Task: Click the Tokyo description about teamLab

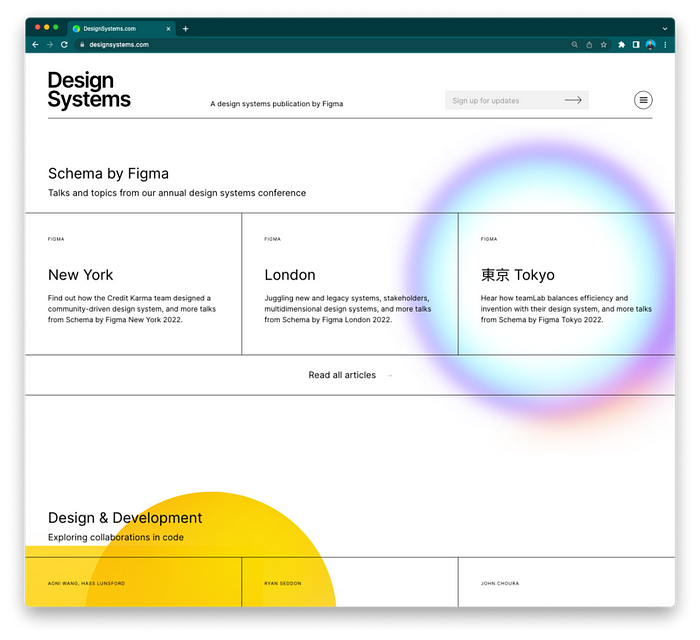Action: coord(566,309)
